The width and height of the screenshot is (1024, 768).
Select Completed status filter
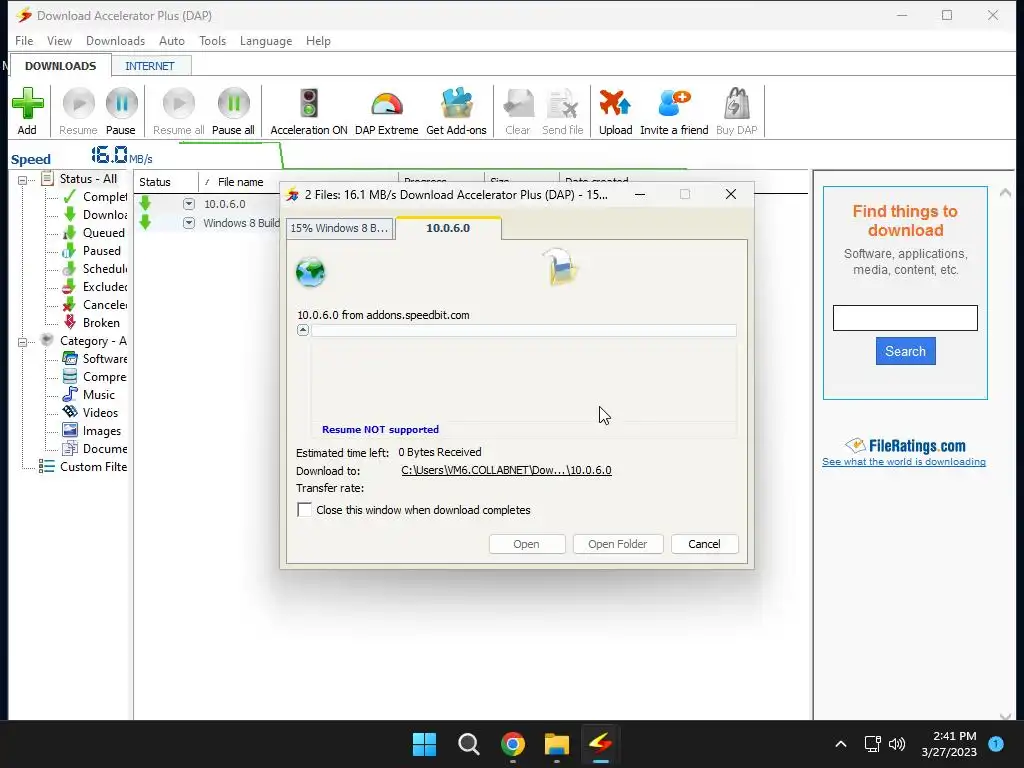pos(95,197)
